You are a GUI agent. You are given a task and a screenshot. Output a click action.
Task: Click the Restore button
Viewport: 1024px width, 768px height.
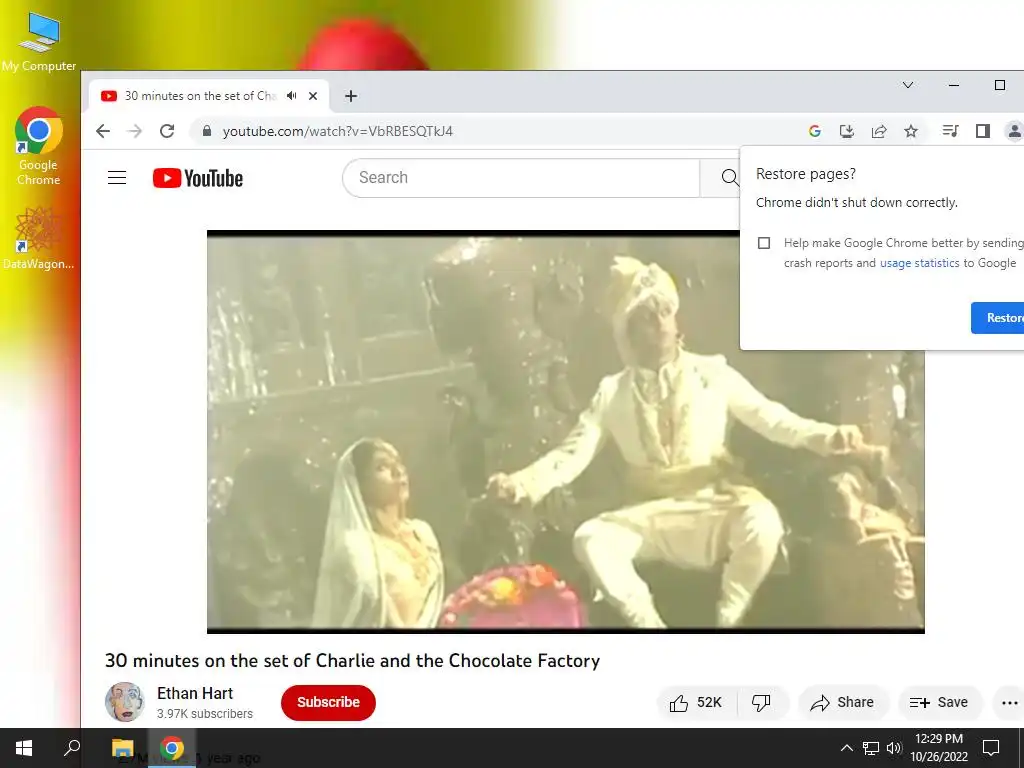pos(999,318)
